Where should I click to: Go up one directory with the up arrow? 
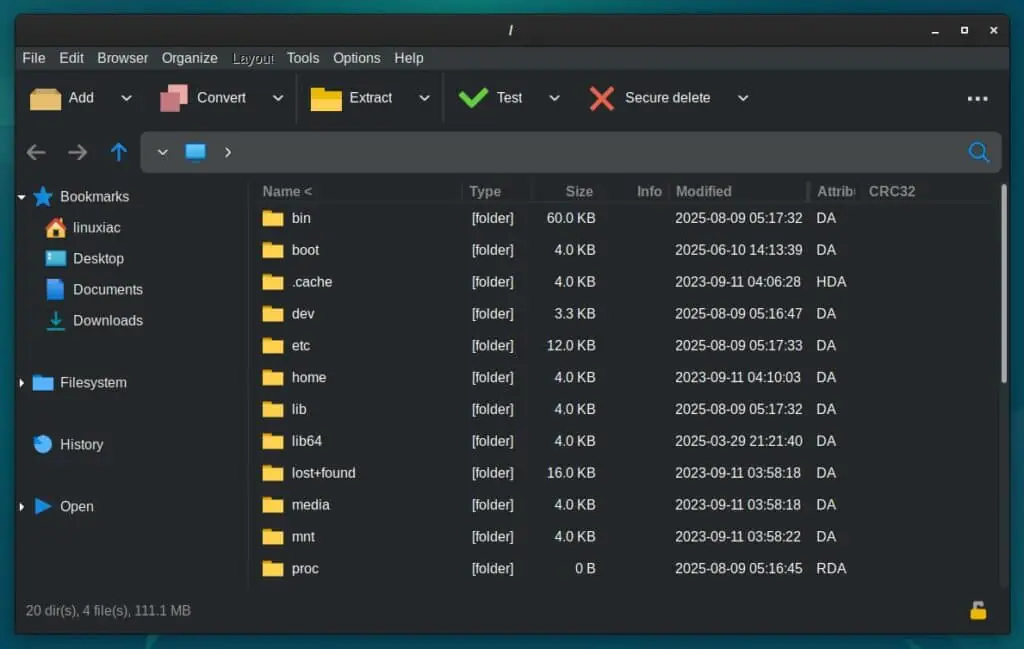[118, 152]
